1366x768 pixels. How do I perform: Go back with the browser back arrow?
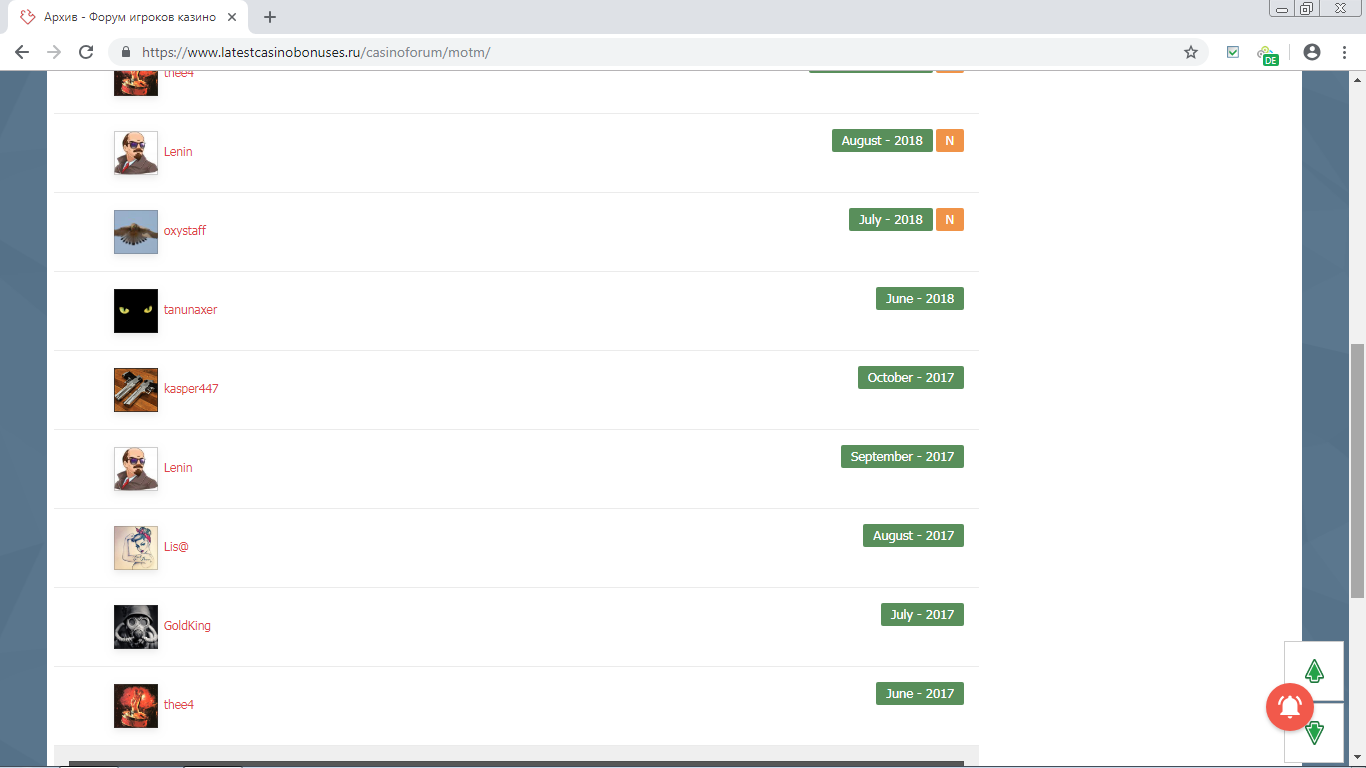tap(22, 52)
